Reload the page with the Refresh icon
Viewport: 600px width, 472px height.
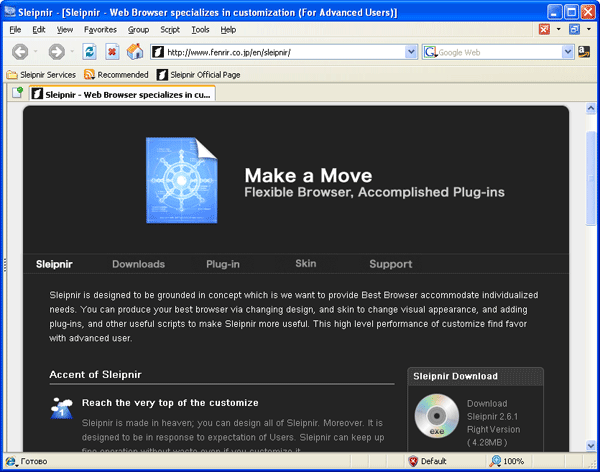point(90,52)
